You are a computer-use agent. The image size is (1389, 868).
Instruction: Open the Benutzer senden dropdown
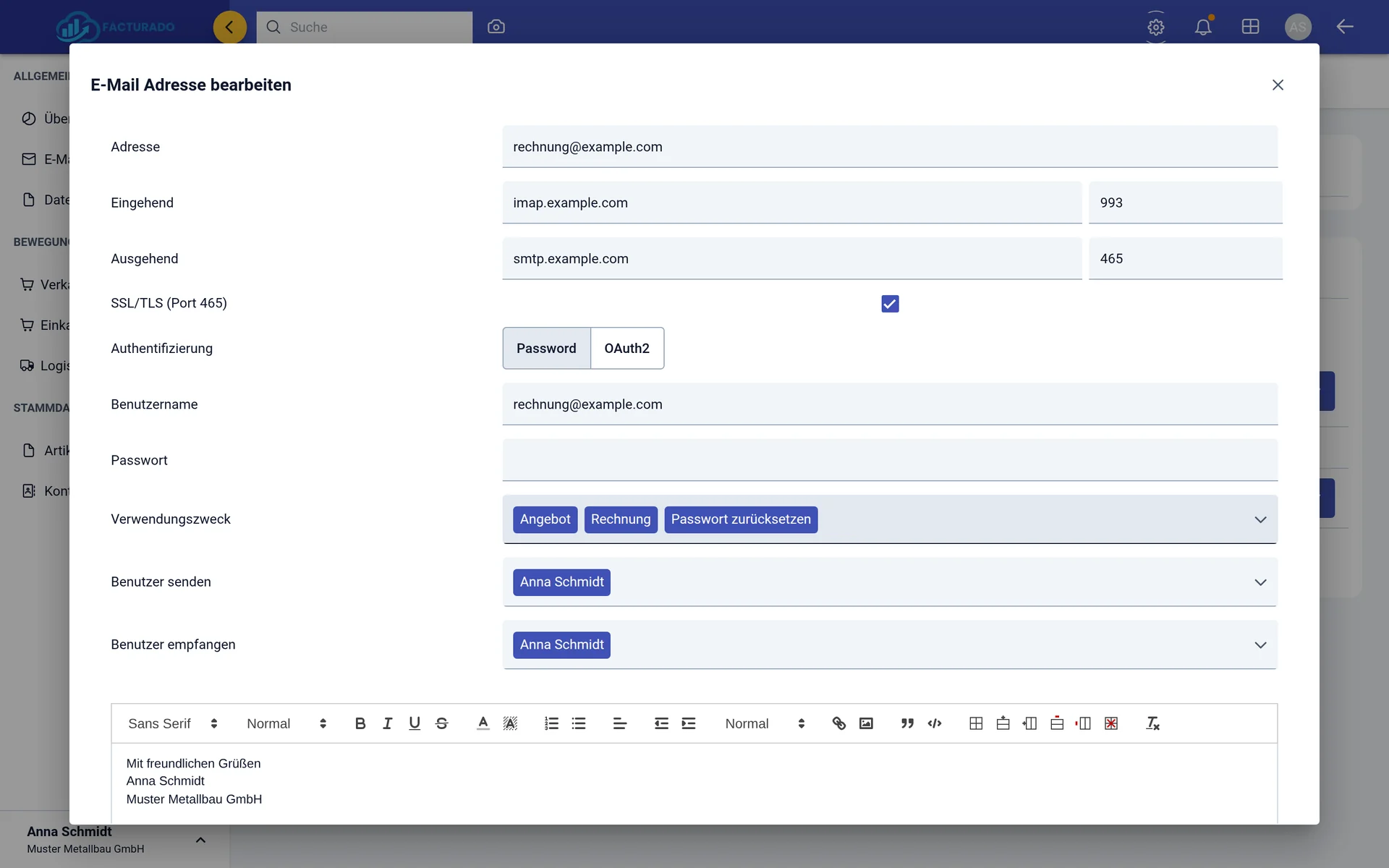tap(1260, 582)
